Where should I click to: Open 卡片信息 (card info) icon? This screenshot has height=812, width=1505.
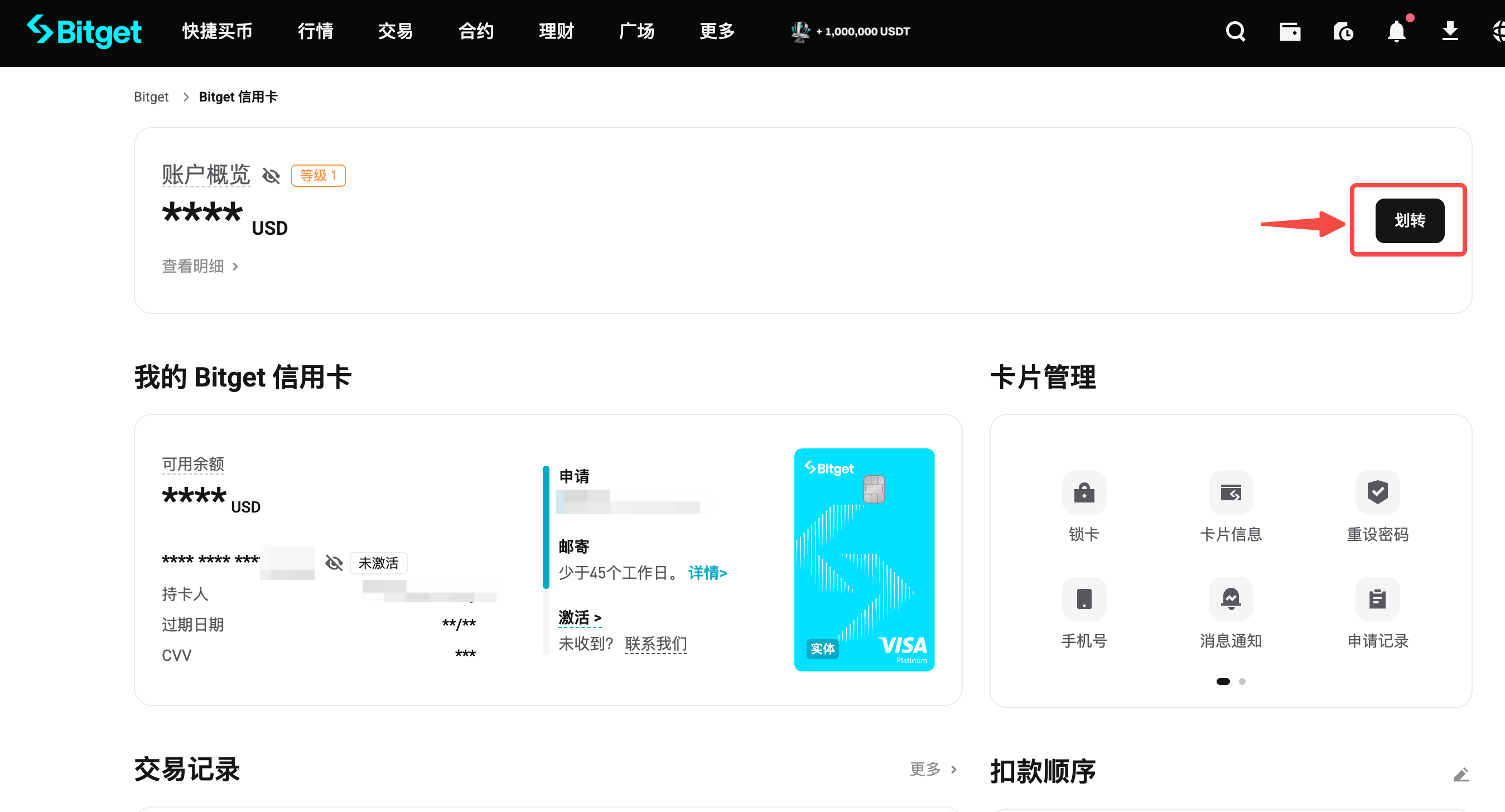click(1232, 492)
